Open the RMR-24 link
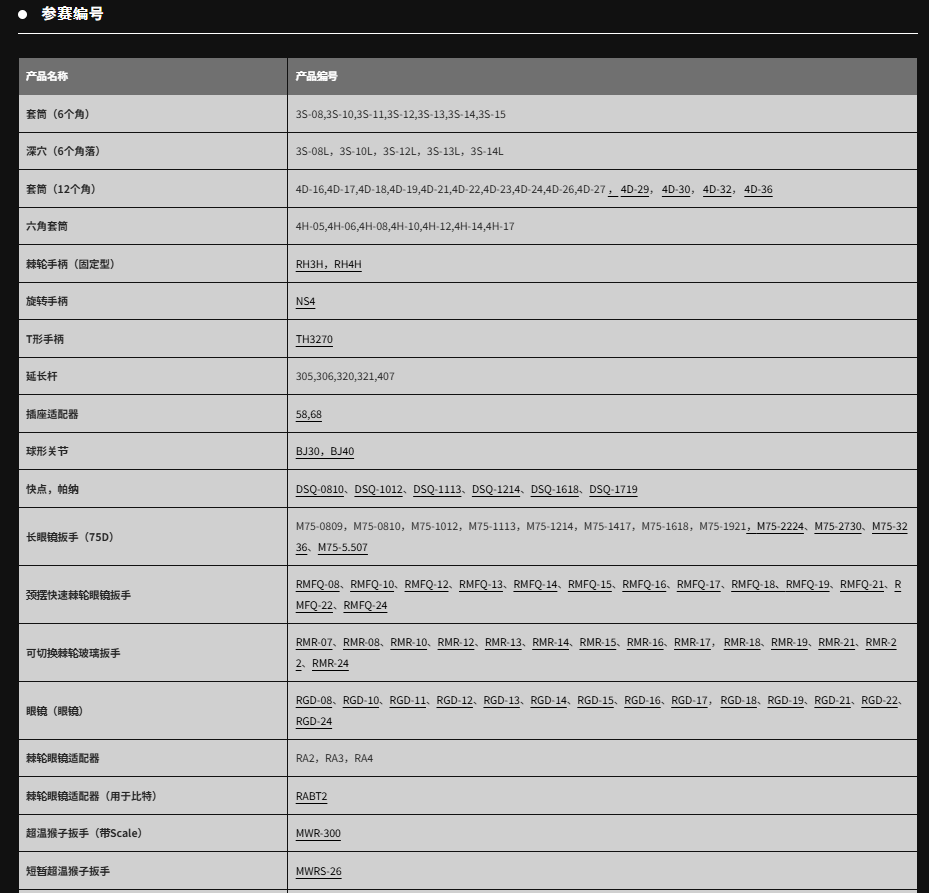The width and height of the screenshot is (929, 893). click(x=330, y=663)
